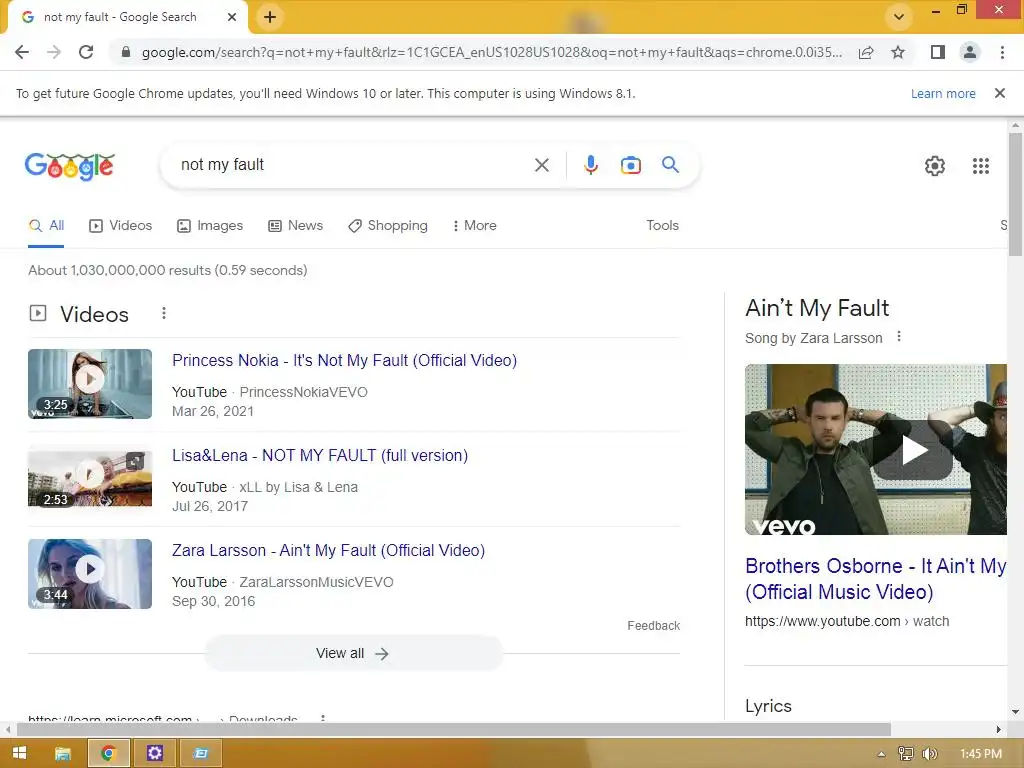The image size is (1024, 768).
Task: Open the Chrome three-dot menu
Action: click(x=1002, y=52)
